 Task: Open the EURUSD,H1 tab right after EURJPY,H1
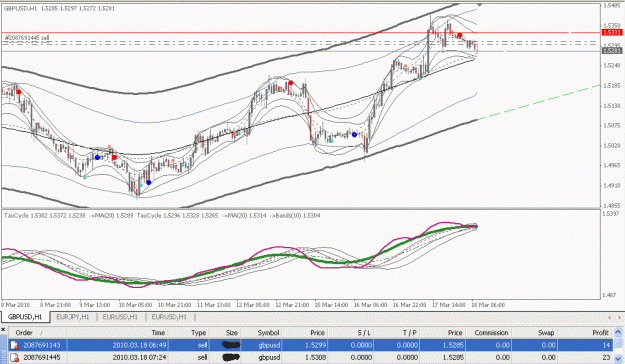click(120, 317)
